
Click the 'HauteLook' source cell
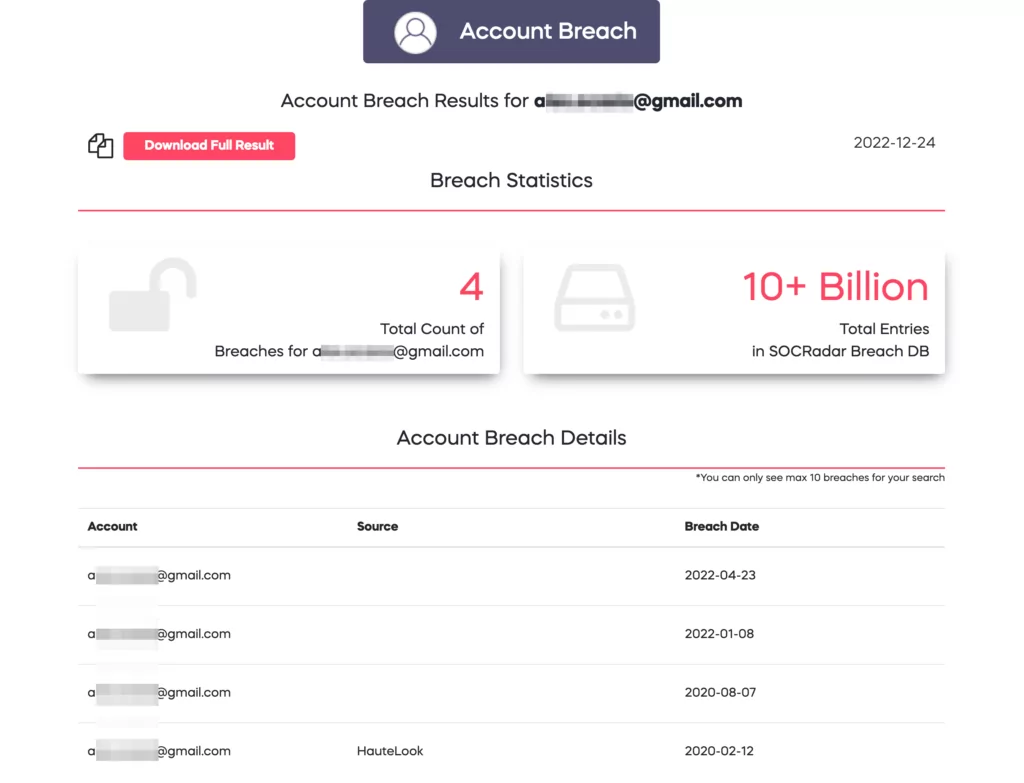point(390,751)
